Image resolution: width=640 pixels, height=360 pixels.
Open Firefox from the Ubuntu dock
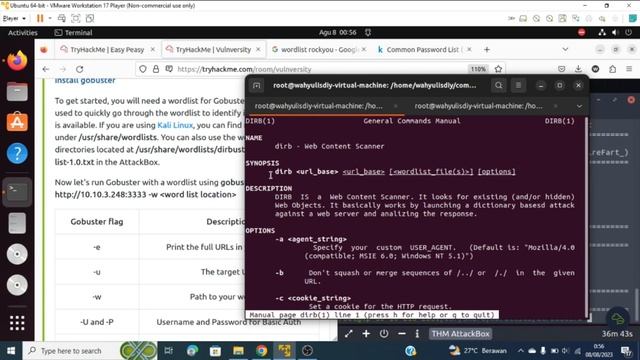tap(17, 61)
